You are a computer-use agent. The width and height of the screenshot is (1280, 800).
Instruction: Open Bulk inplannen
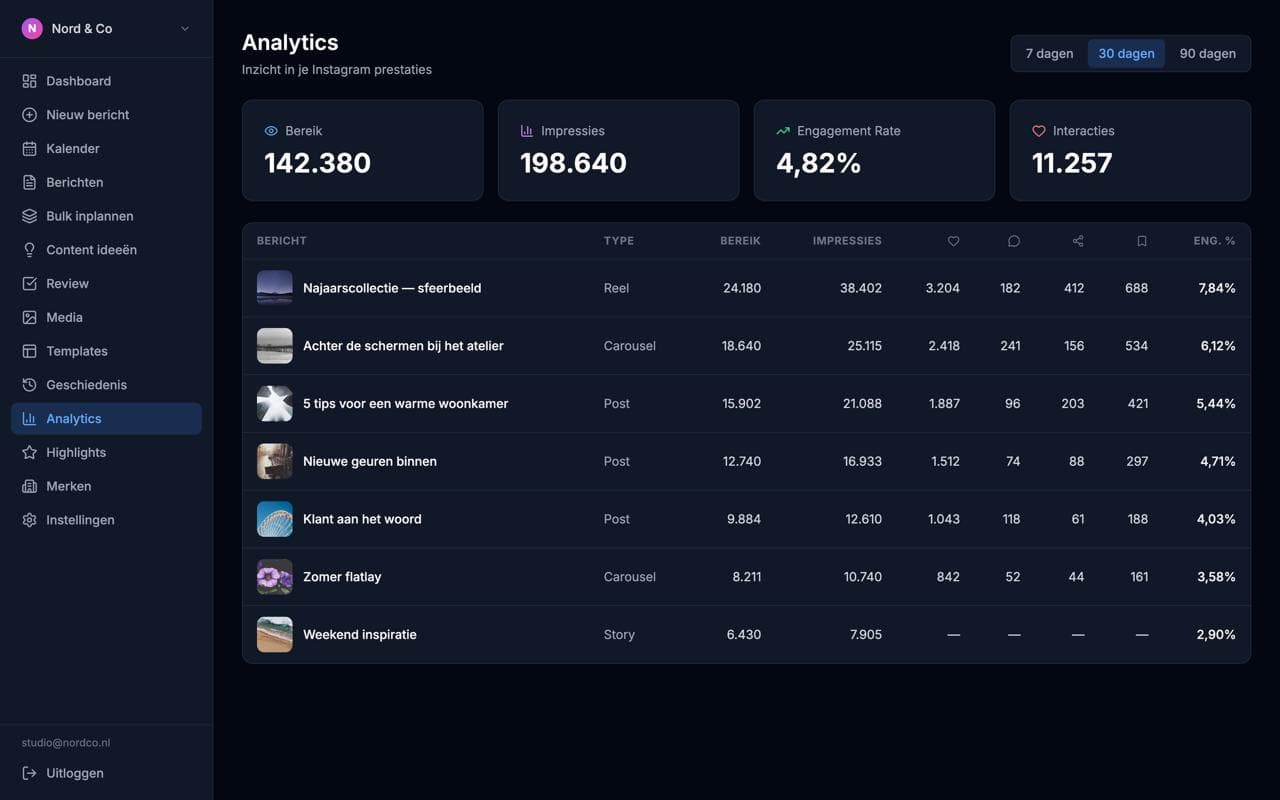(x=106, y=216)
